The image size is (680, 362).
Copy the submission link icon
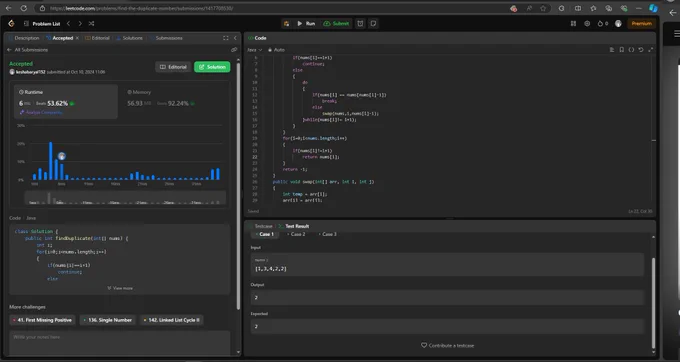234,50
